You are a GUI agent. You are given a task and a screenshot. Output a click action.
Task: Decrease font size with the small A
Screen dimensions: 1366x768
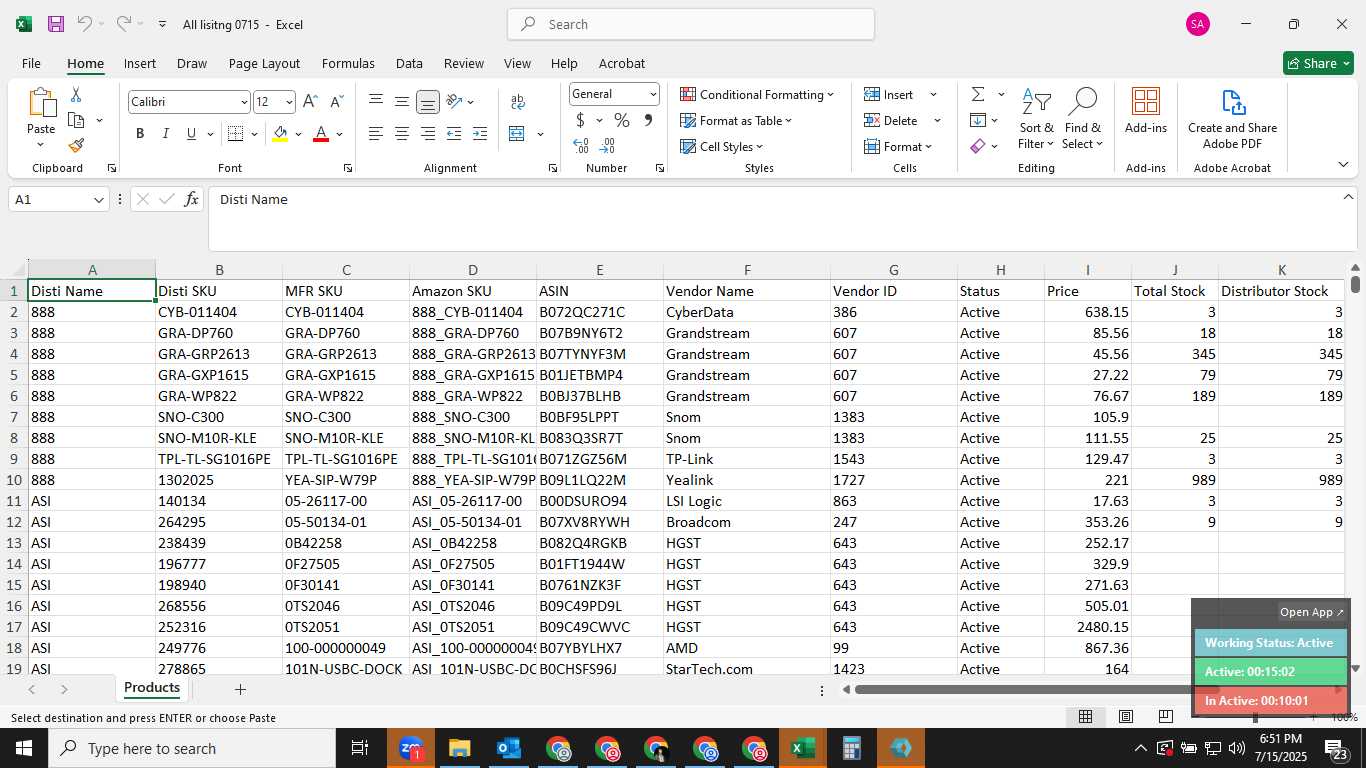(x=336, y=102)
